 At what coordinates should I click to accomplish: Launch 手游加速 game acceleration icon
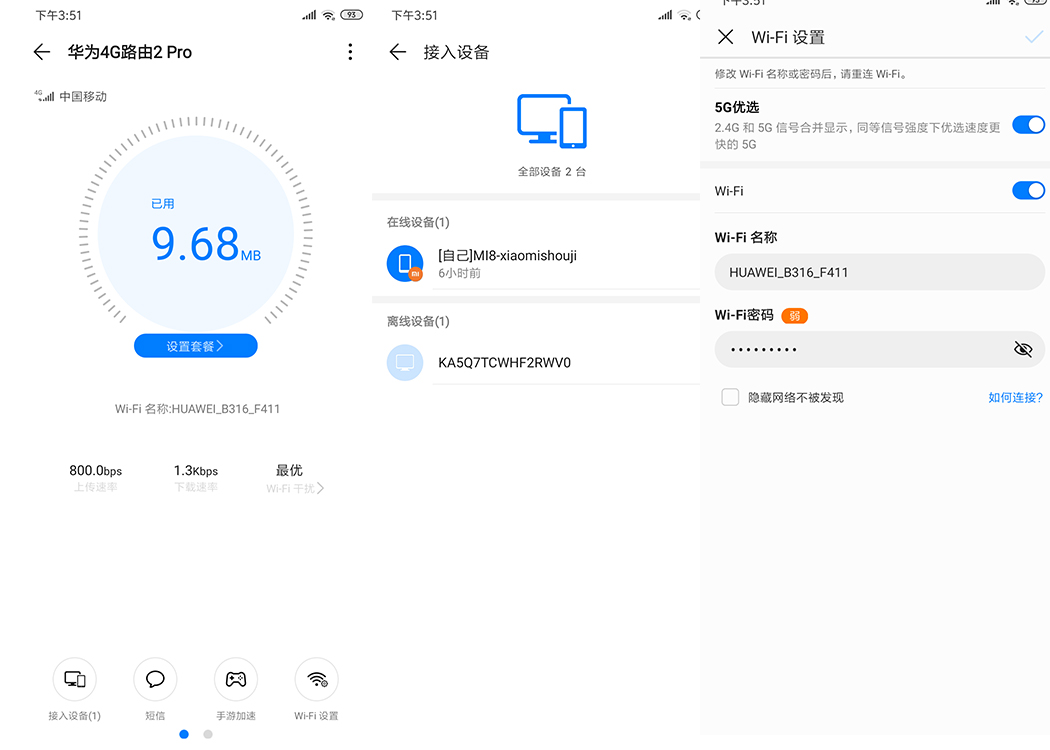coord(235,679)
